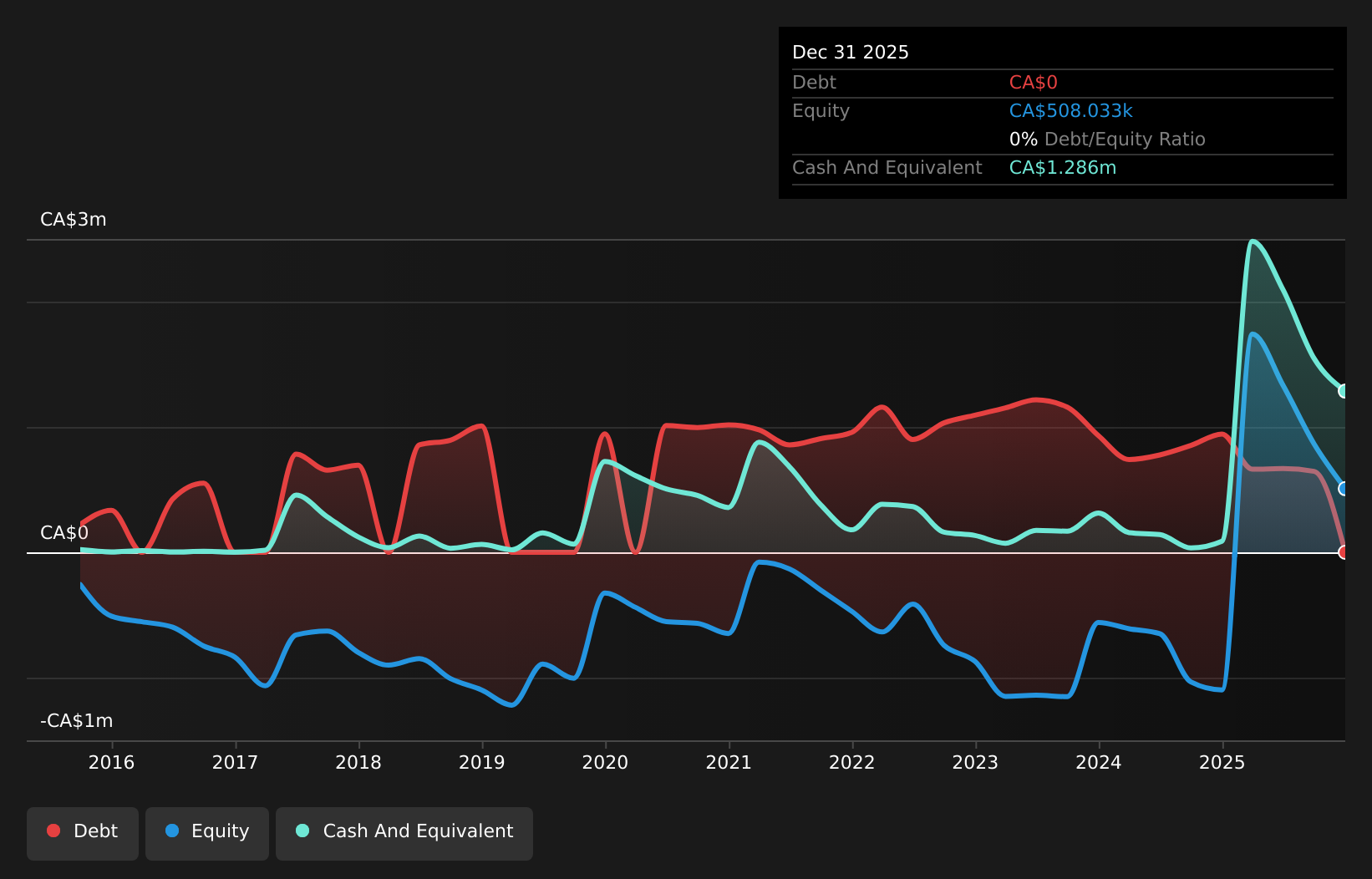Click the Dec 31 2025 tooltip date
The image size is (1372, 879).
pyautogui.click(x=851, y=53)
